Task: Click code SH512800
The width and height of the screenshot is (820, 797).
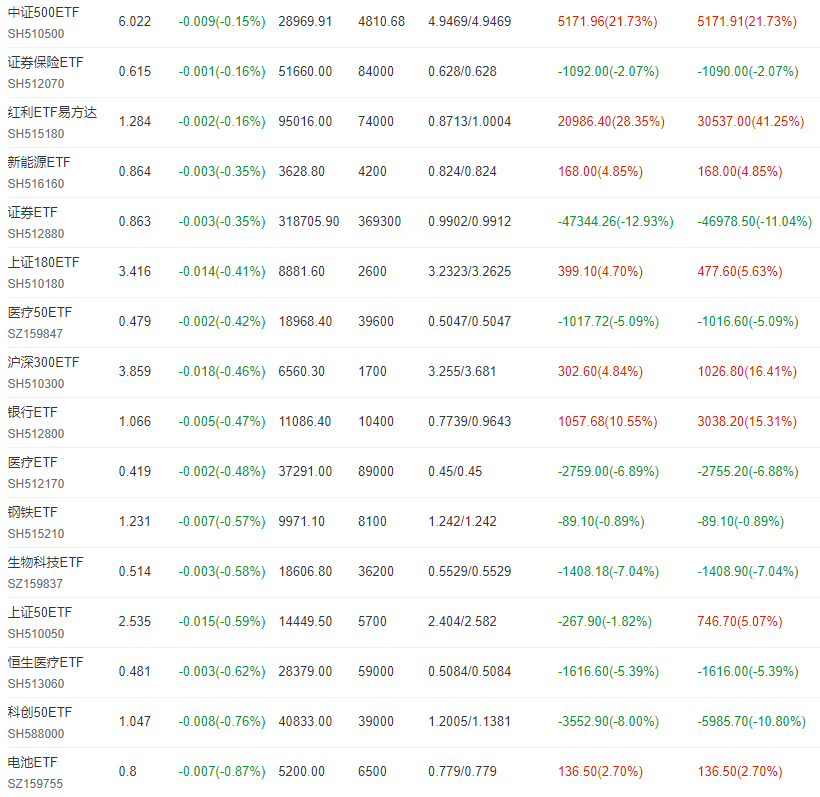Action: 36,434
